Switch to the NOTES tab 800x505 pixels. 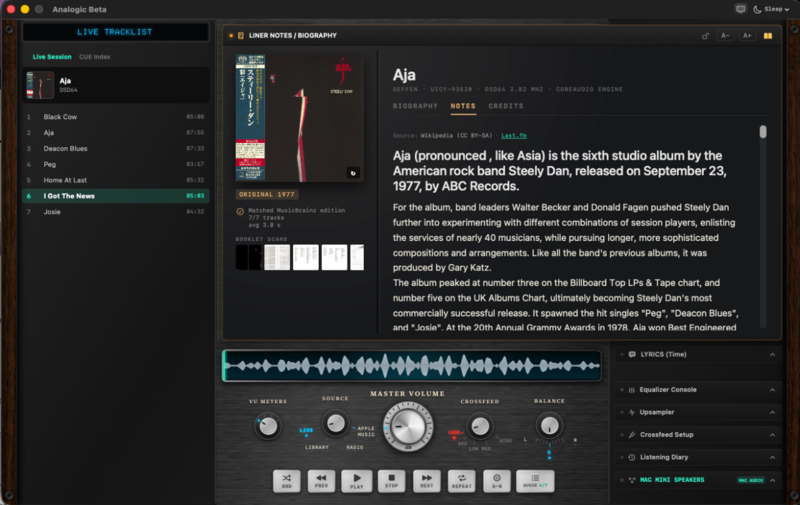click(x=463, y=106)
